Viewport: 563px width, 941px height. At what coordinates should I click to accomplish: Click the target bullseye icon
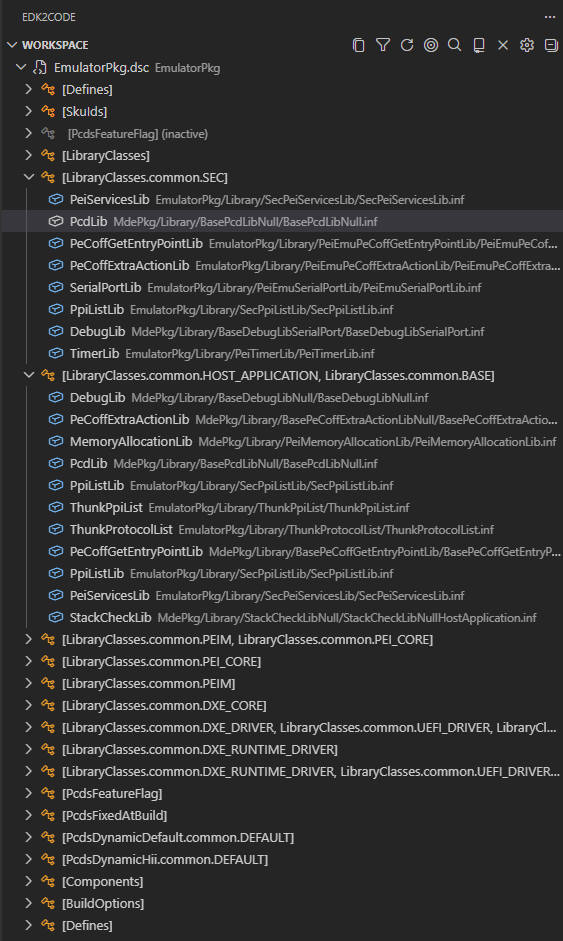pos(431,45)
